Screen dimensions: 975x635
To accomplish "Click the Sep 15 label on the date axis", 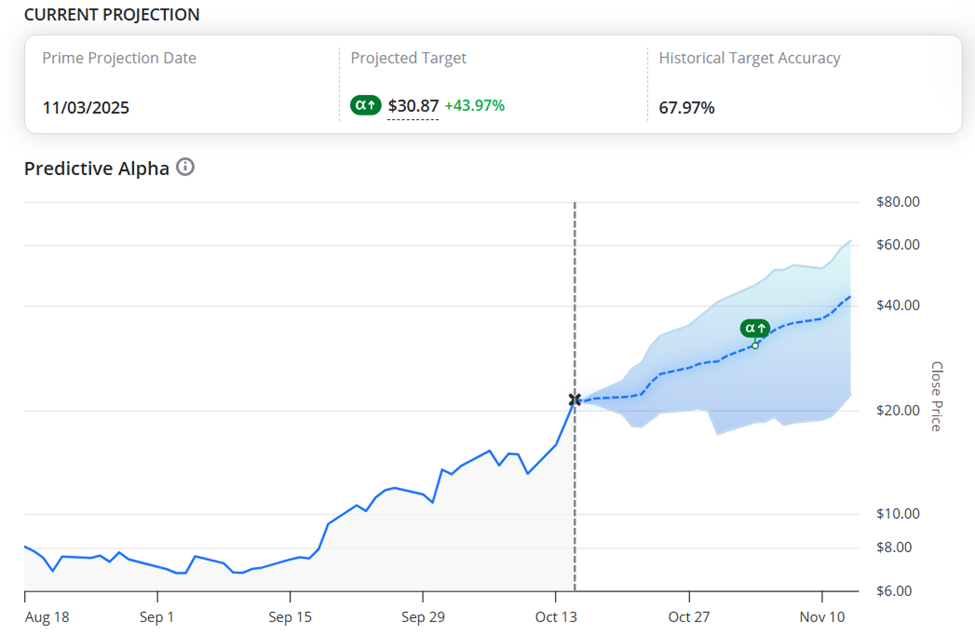I will pyautogui.click(x=292, y=617).
